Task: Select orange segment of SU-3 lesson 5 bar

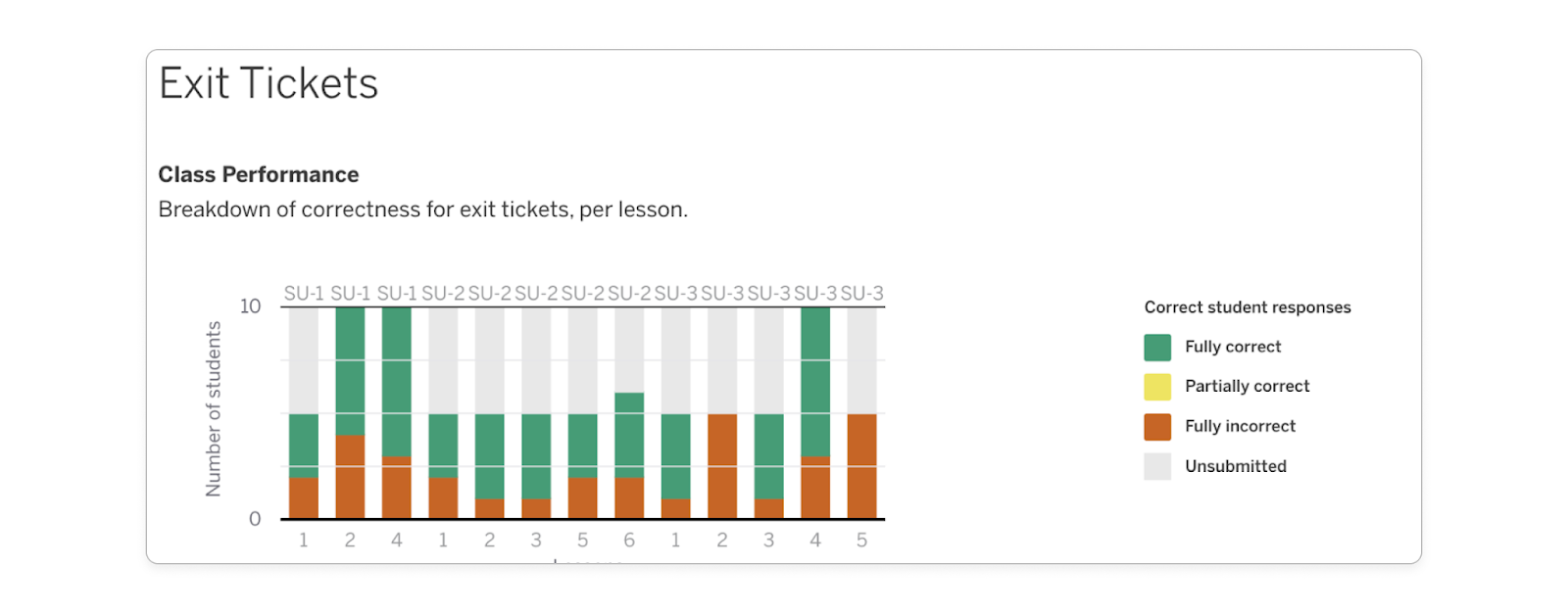Action: (x=861, y=466)
